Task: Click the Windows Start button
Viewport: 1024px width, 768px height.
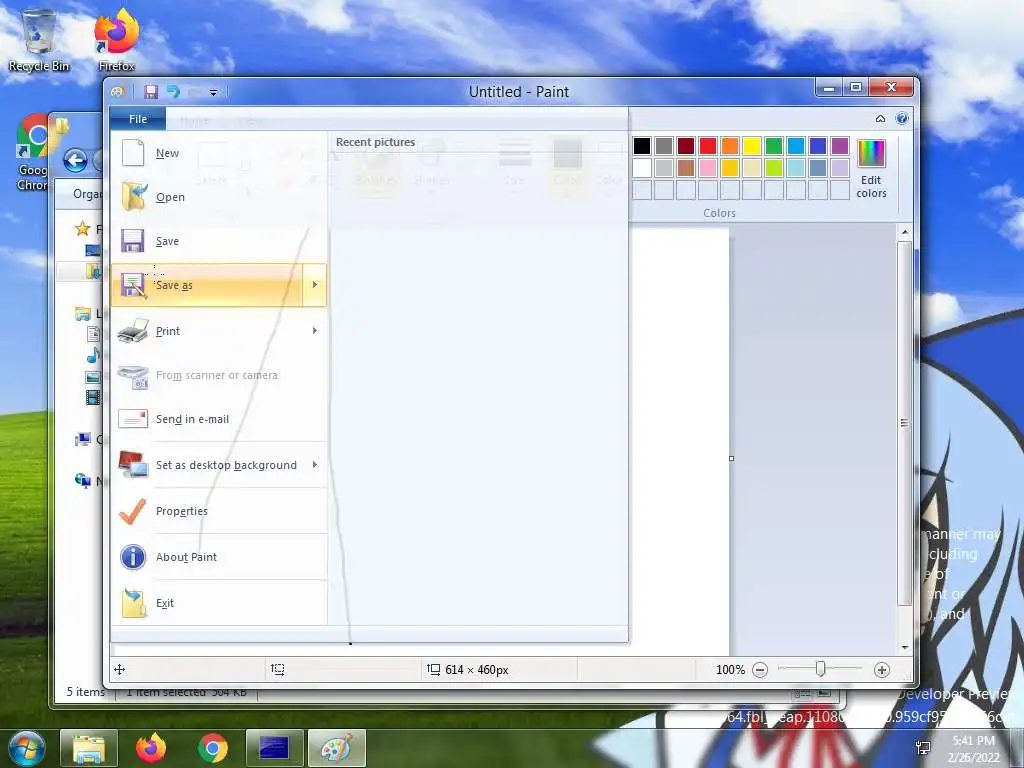Action: point(26,747)
